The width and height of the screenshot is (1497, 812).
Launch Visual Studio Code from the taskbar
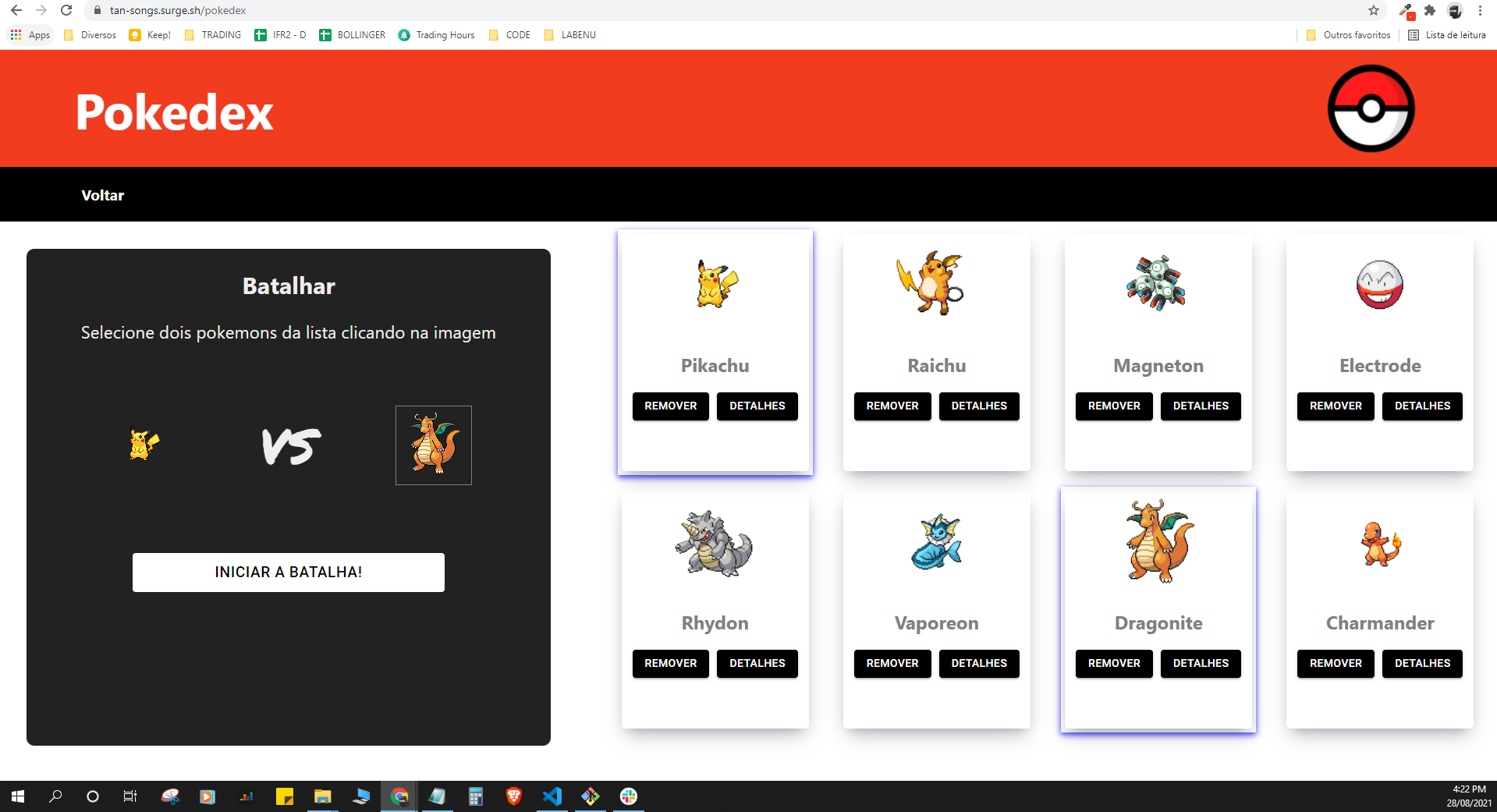(x=552, y=796)
